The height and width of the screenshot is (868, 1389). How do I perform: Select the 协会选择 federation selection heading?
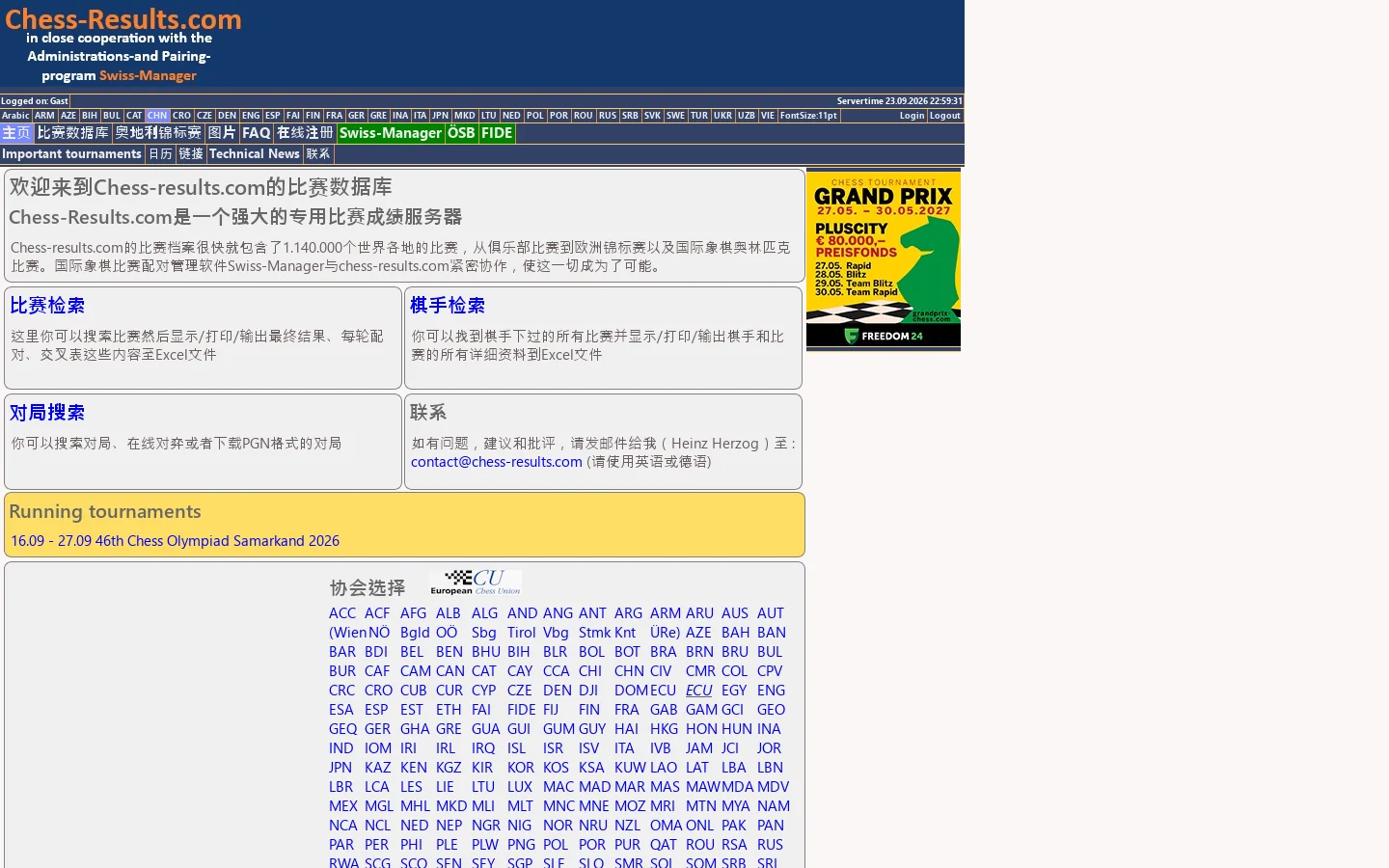click(368, 588)
